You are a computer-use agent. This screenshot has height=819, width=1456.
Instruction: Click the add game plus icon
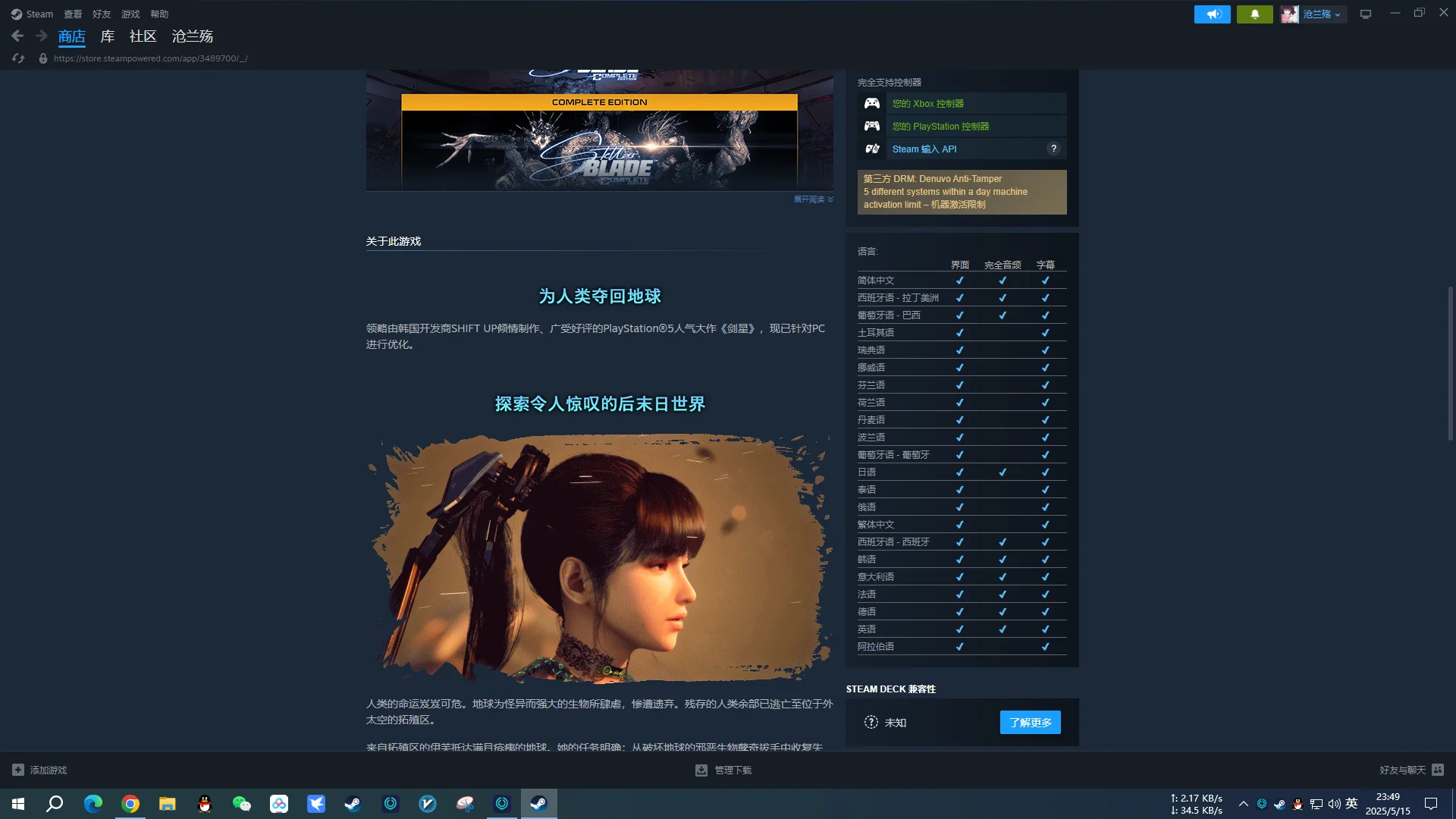18,770
